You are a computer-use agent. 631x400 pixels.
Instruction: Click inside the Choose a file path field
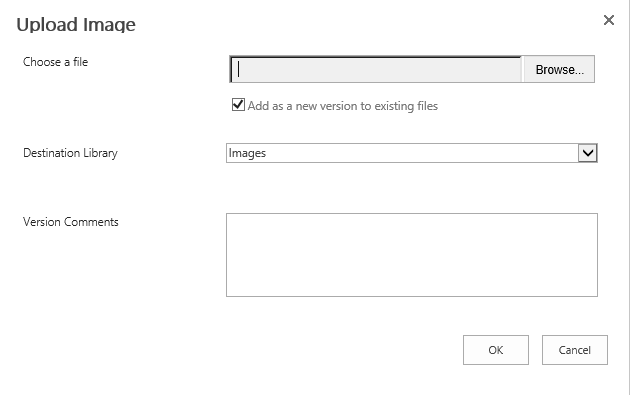coord(376,70)
